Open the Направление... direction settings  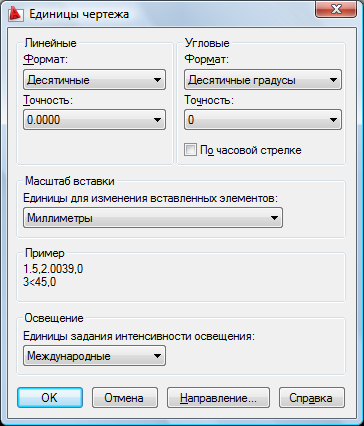pos(218,397)
